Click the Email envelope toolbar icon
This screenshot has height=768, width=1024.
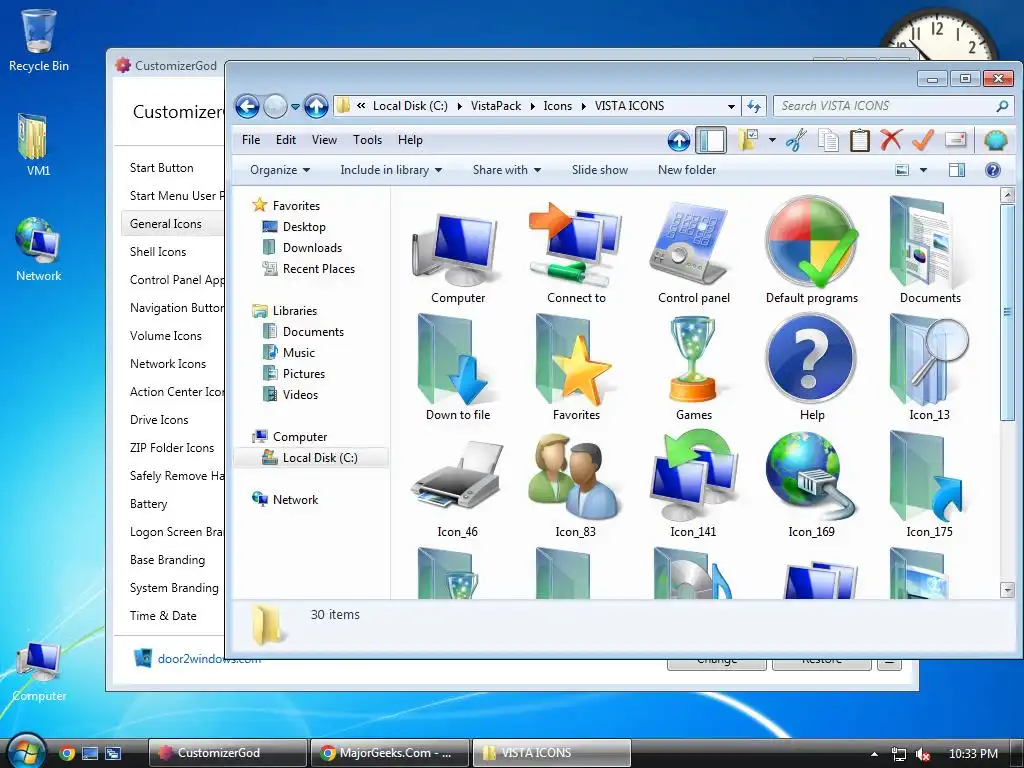coord(955,139)
